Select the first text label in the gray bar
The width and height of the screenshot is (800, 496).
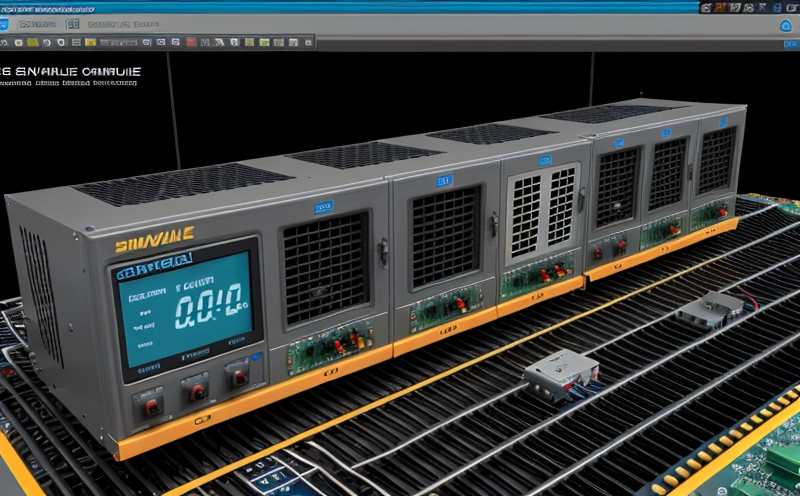[39, 24]
